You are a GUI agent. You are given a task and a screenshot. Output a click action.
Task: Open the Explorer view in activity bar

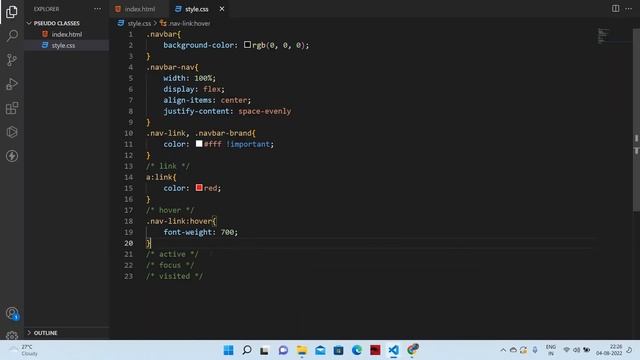[x=12, y=12]
